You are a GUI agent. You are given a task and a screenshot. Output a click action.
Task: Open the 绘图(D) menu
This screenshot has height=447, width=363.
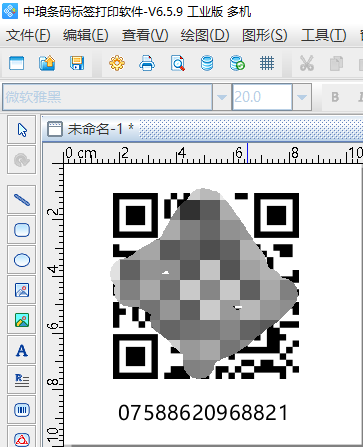(205, 35)
